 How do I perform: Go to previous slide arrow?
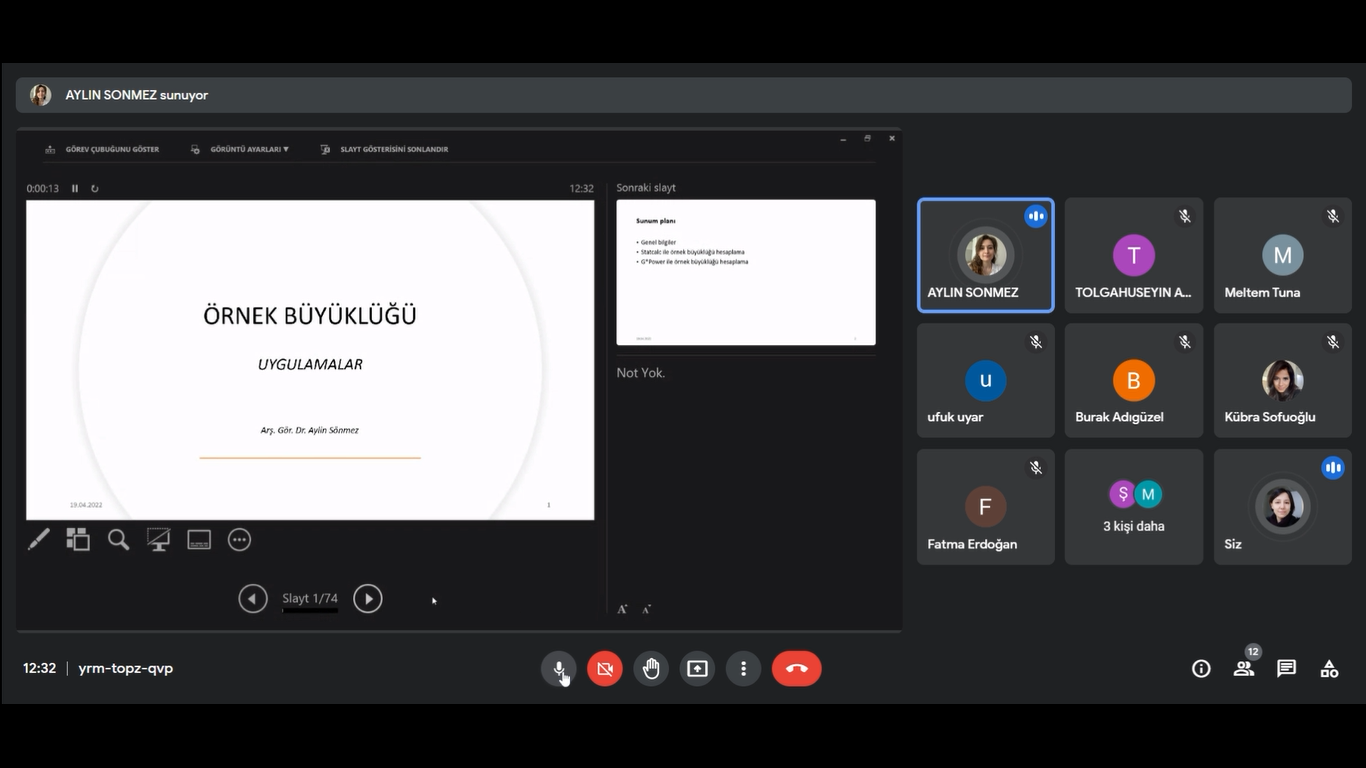click(x=253, y=599)
